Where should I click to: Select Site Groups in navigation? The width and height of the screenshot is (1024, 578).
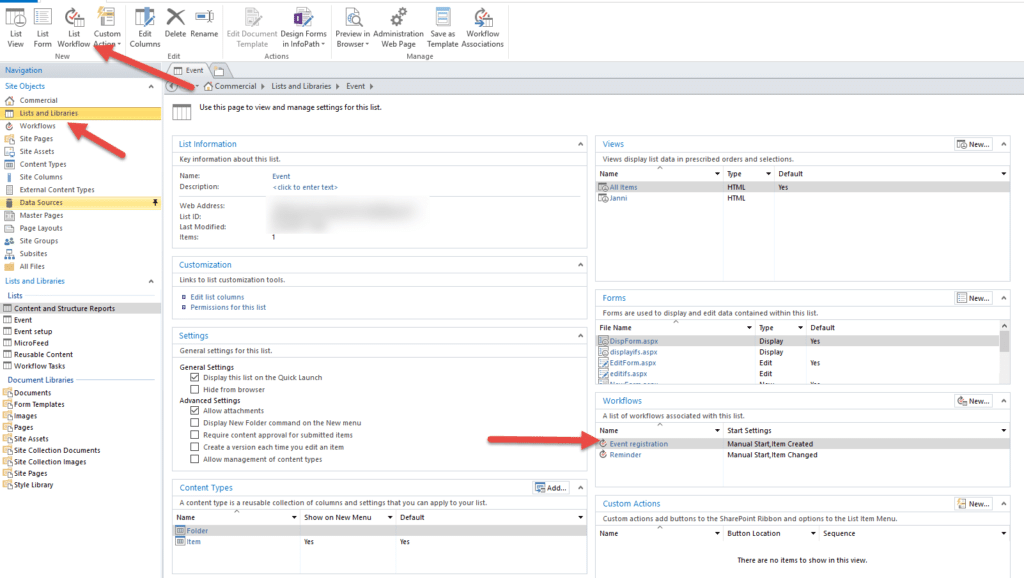39,241
